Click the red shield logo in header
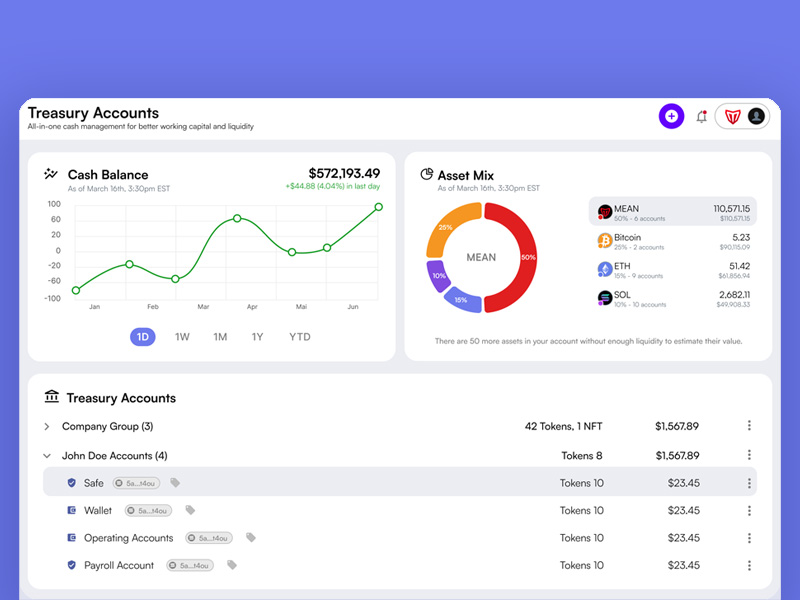 click(x=732, y=117)
